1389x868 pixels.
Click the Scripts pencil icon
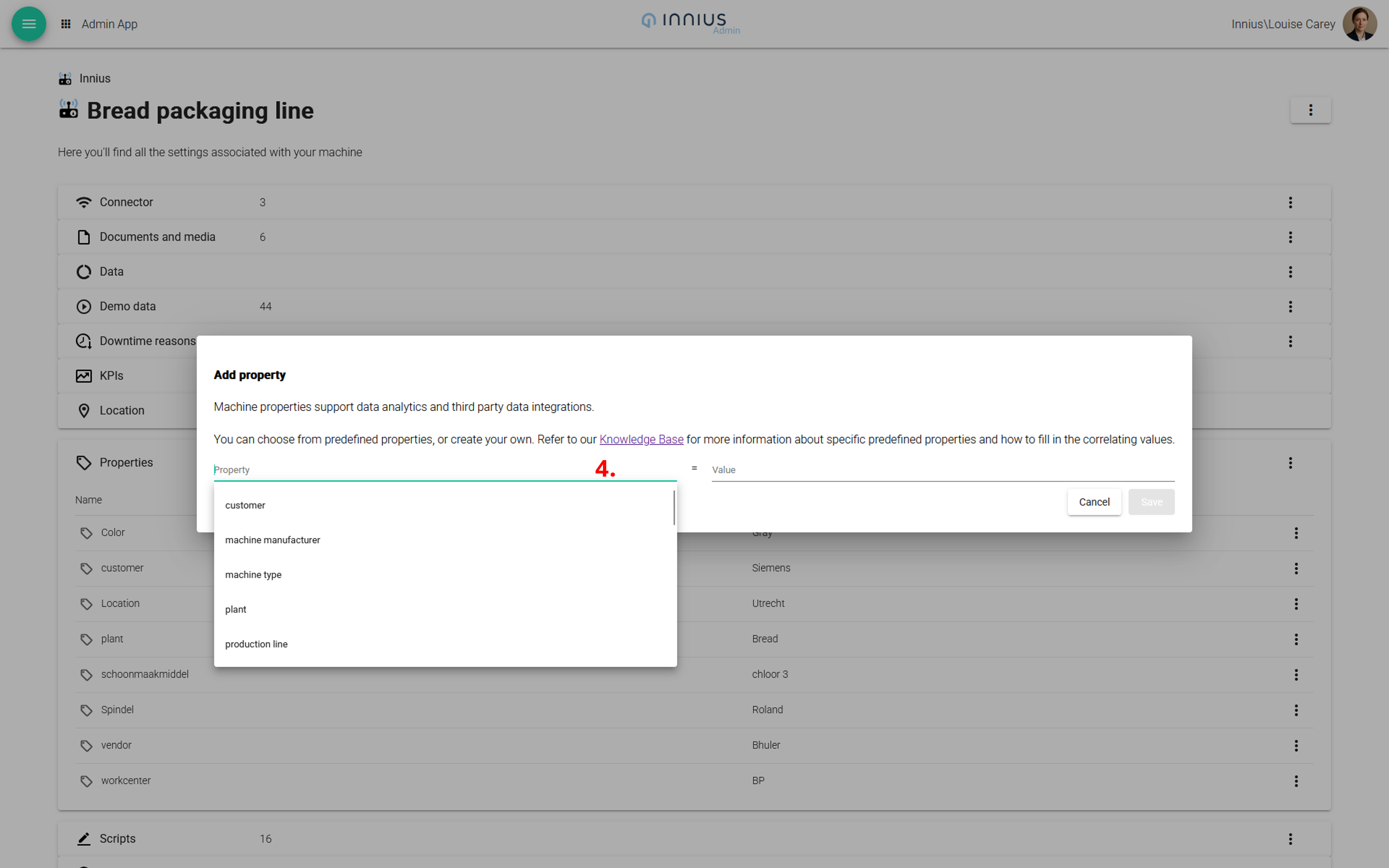coord(84,839)
